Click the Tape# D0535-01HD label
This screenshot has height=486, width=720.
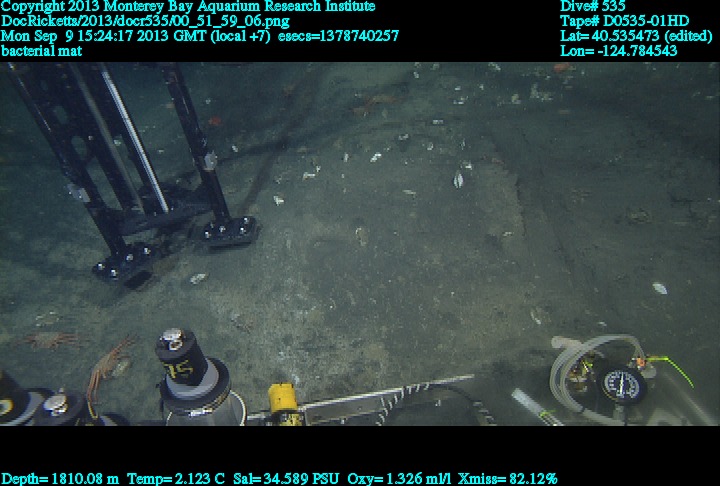tap(624, 21)
